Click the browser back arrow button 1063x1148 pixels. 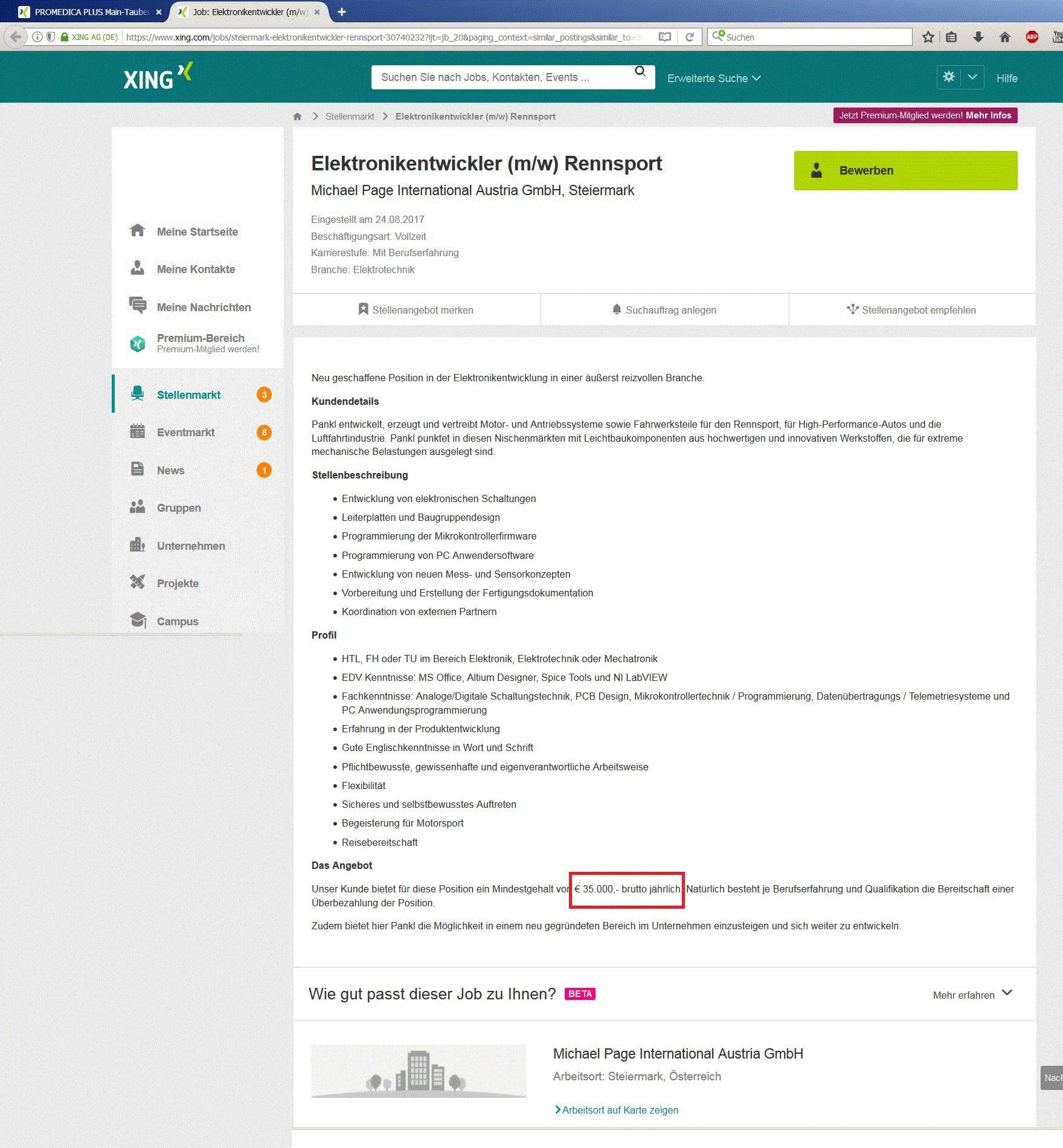click(15, 37)
